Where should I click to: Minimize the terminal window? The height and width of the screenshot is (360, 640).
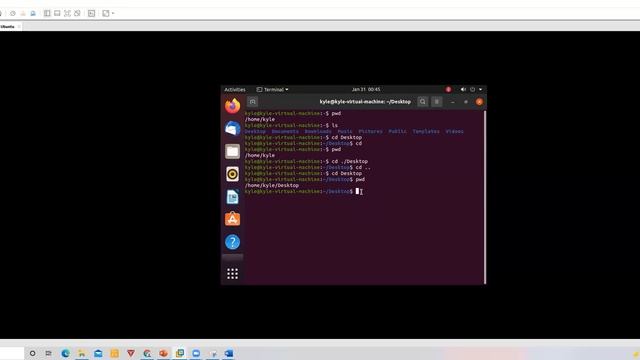coord(453,102)
